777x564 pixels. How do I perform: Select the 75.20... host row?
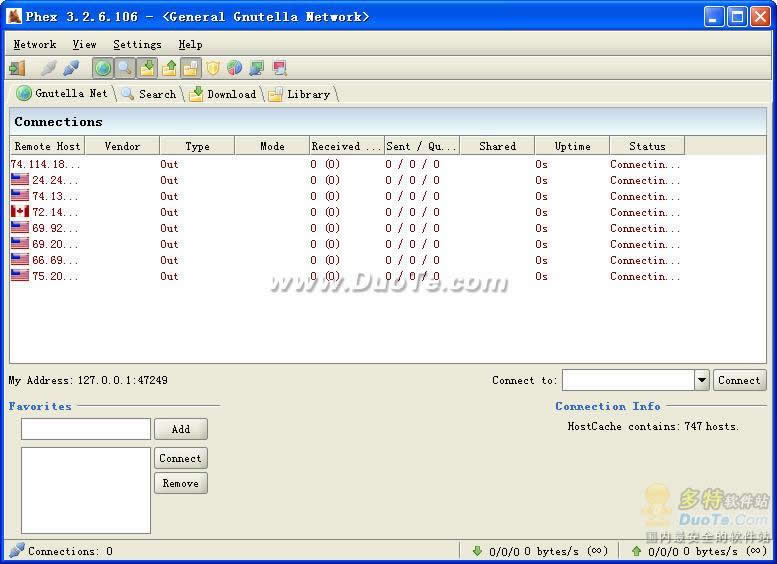pos(347,276)
